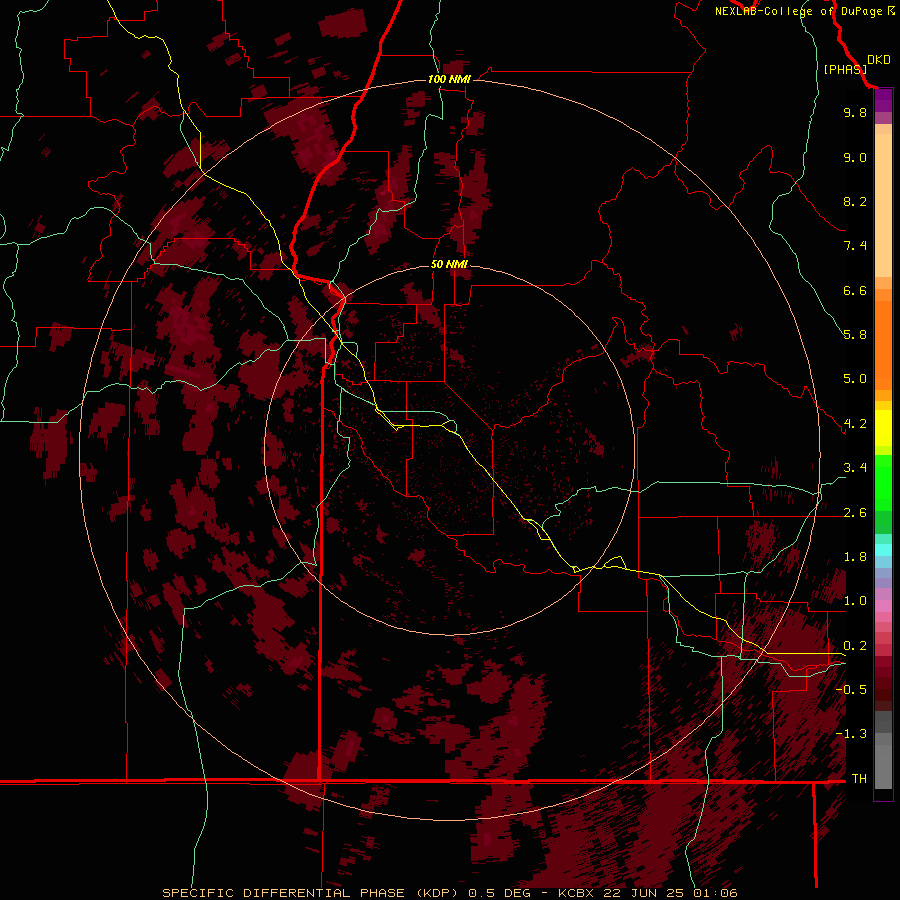Click the 1.0 value on the color scale
The image size is (900, 900).
pos(855,601)
